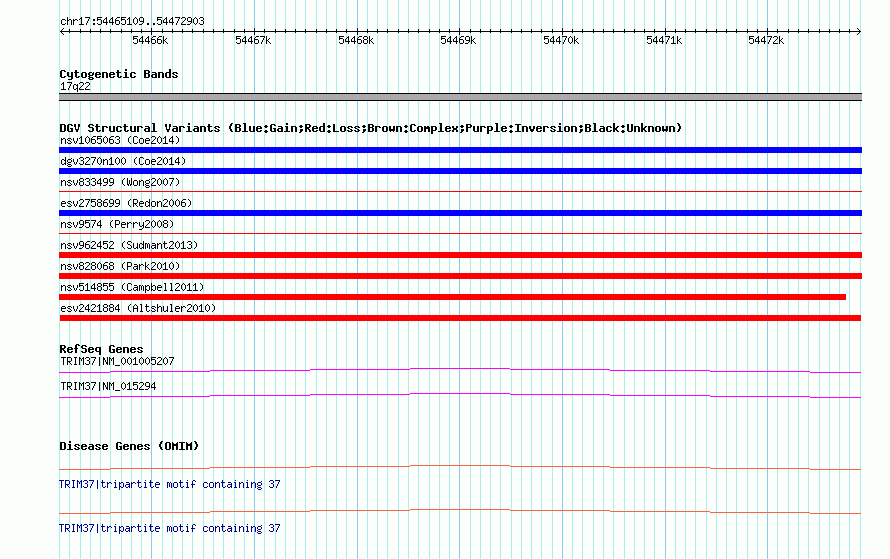
Task: Click the chr17:54465109..54472903 coordinate label
Action: [x=132, y=21]
